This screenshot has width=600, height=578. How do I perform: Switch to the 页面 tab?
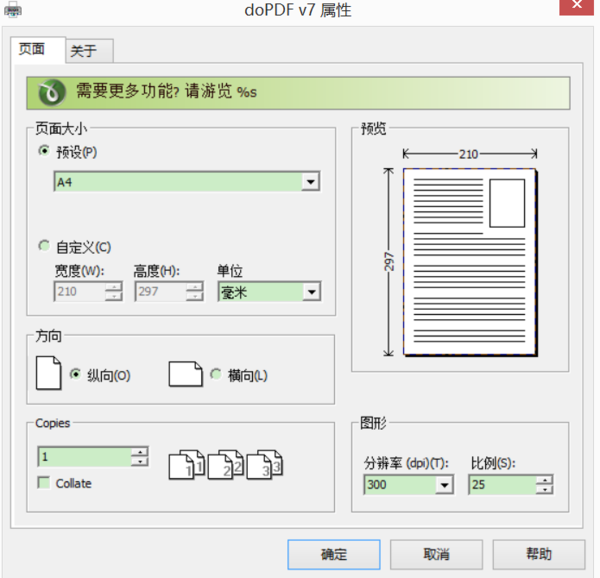tap(38, 49)
